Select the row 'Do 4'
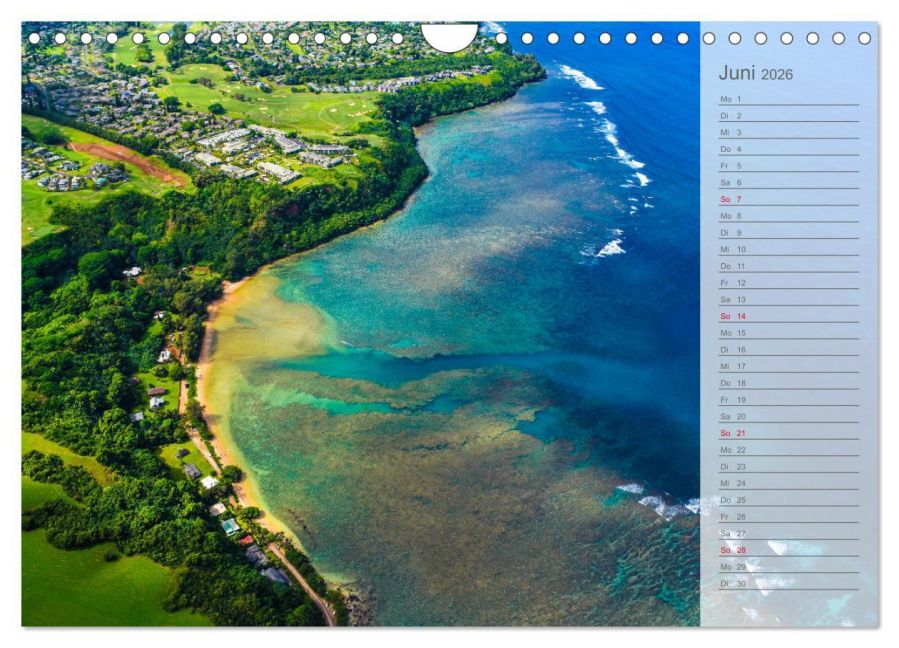This screenshot has height=648, width=899. pos(789,149)
